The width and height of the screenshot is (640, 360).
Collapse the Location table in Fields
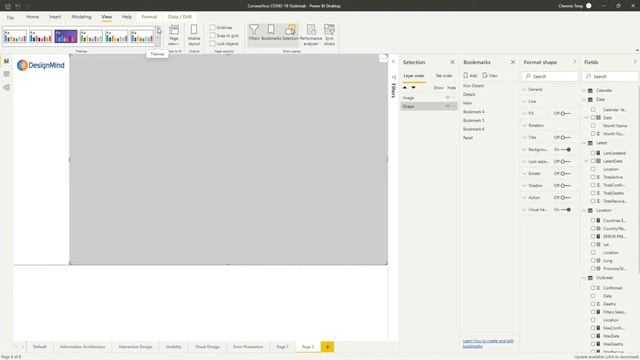[584, 211]
